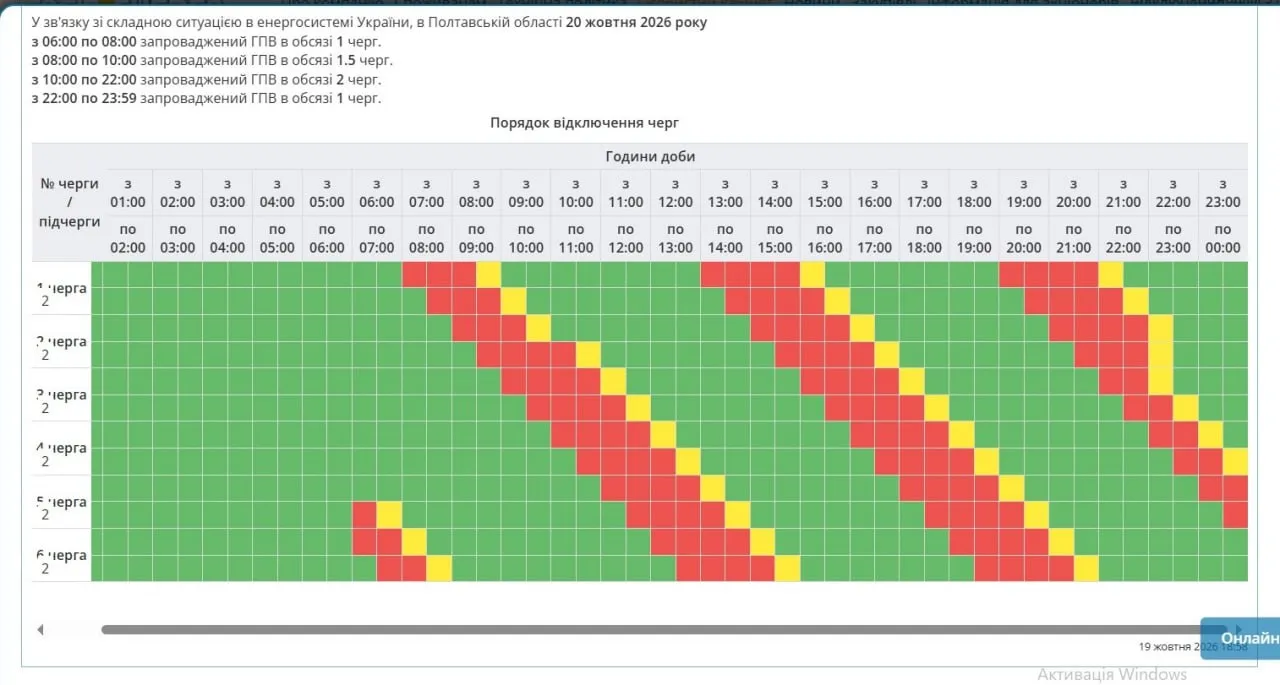
Task: Click the 'з 17:00' hour header cell
Action: [924, 193]
